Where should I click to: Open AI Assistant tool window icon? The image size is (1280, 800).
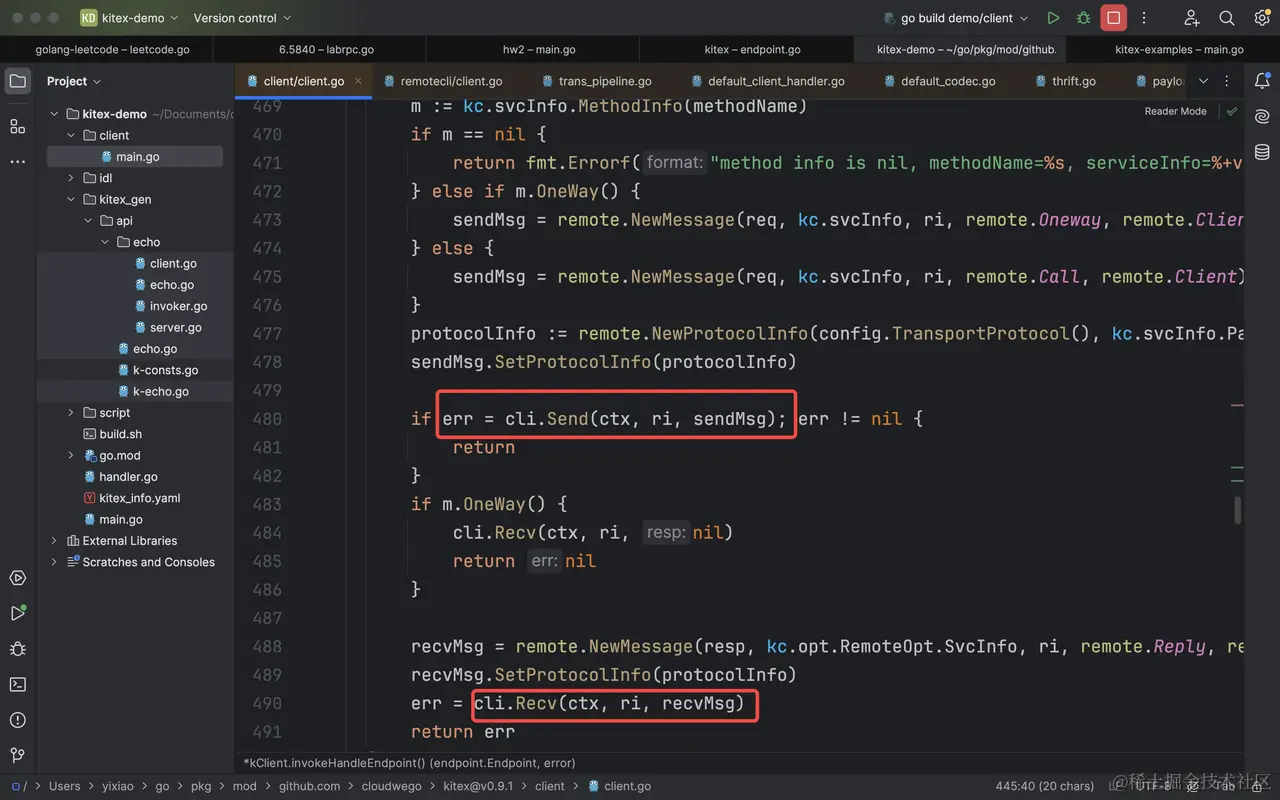[x=1262, y=117]
